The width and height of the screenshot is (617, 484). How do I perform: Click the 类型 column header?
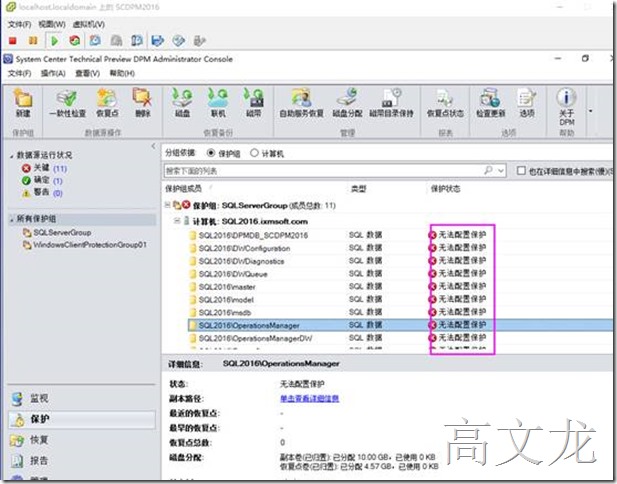click(x=358, y=189)
